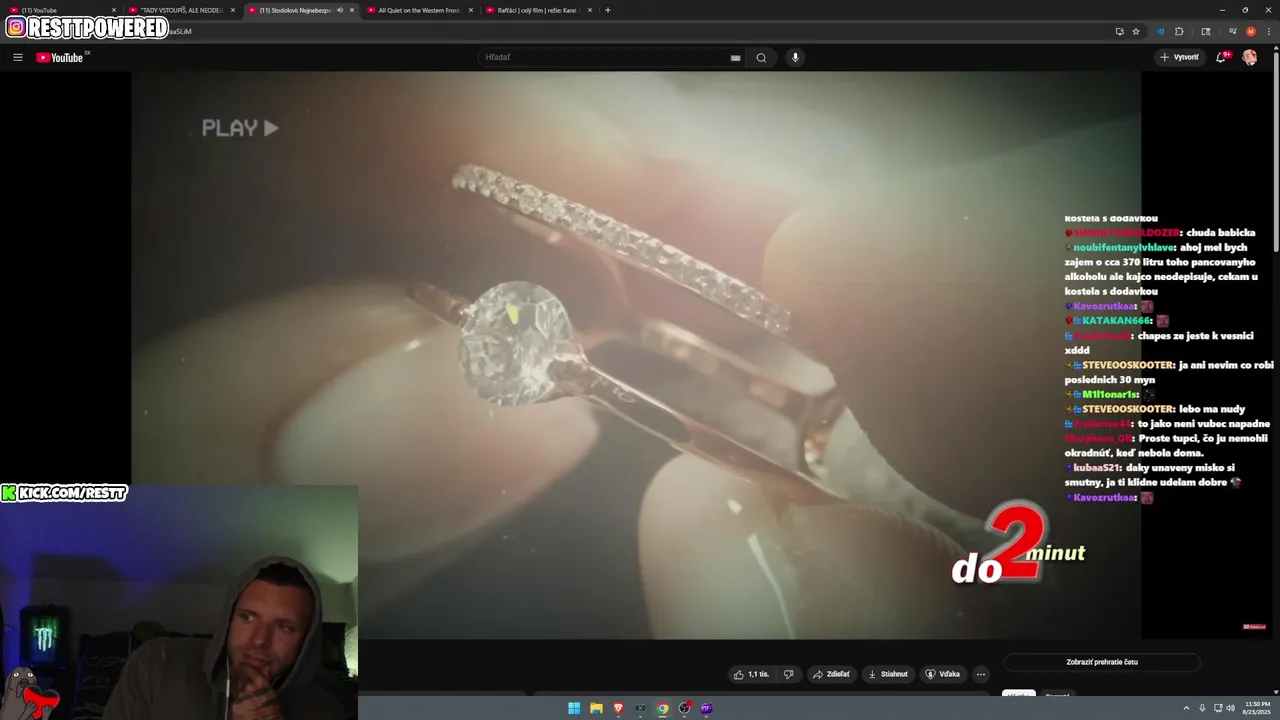
Task: Click Stiahnuť download button
Action: [x=888, y=674]
